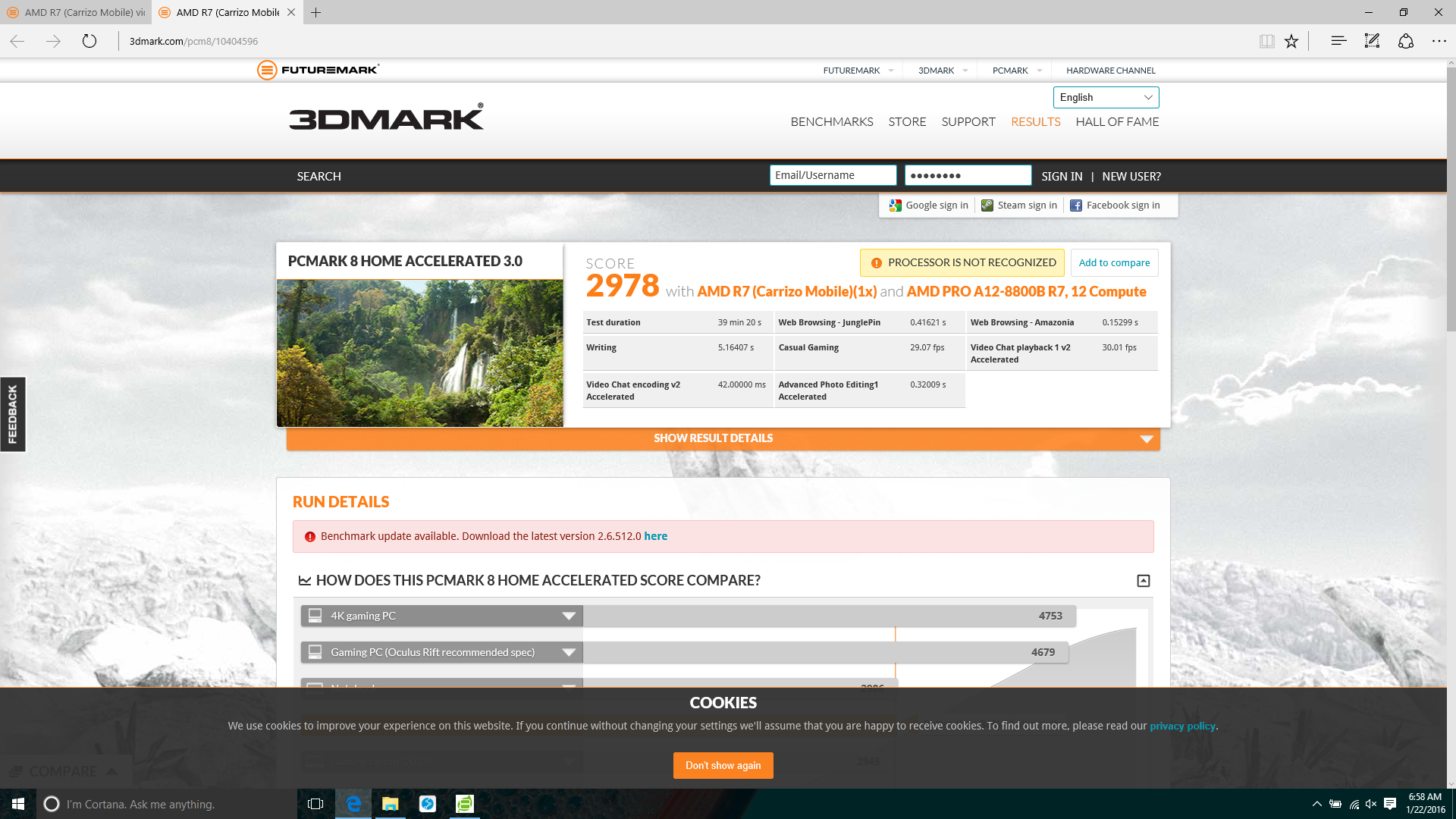The image size is (1456, 819).
Task: Open a new browser tab
Action: (316, 12)
